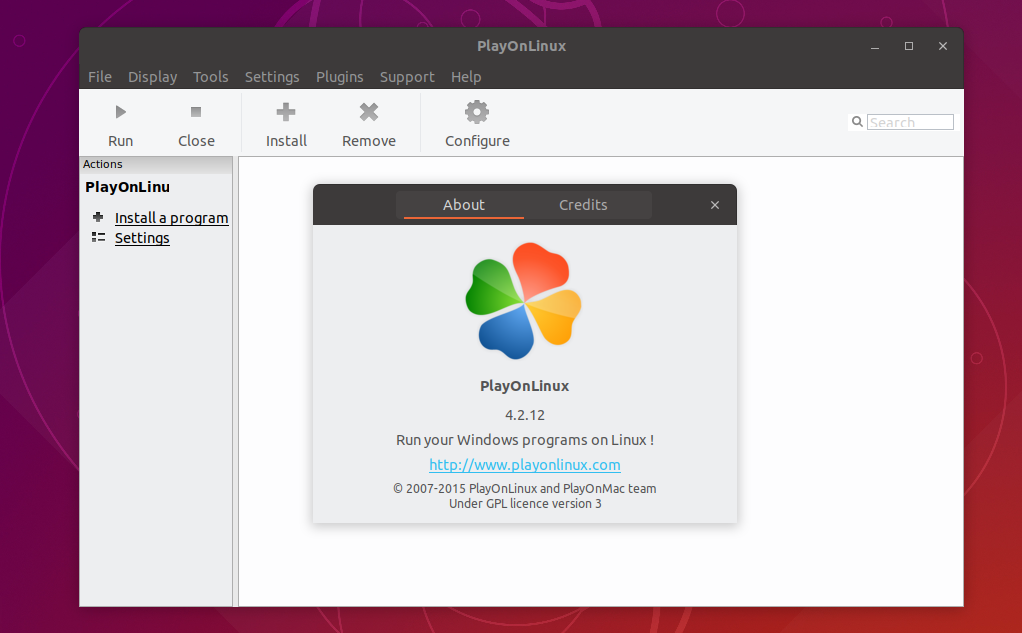This screenshot has height=633, width=1022.
Task: Close the About dialog
Action: 715,205
